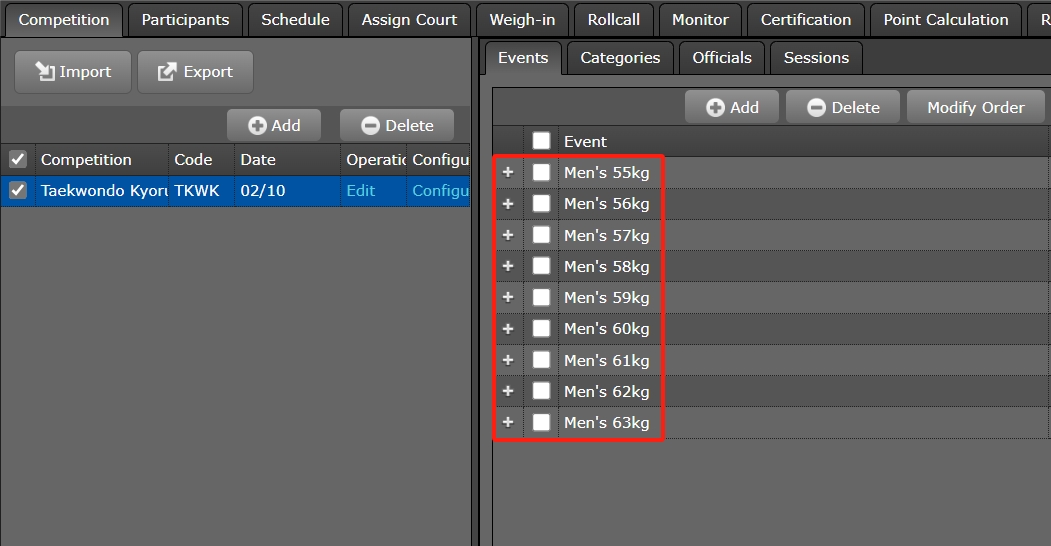Viewport: 1051px width, 546px height.
Task: Click the Modify Order button
Action: pos(975,108)
